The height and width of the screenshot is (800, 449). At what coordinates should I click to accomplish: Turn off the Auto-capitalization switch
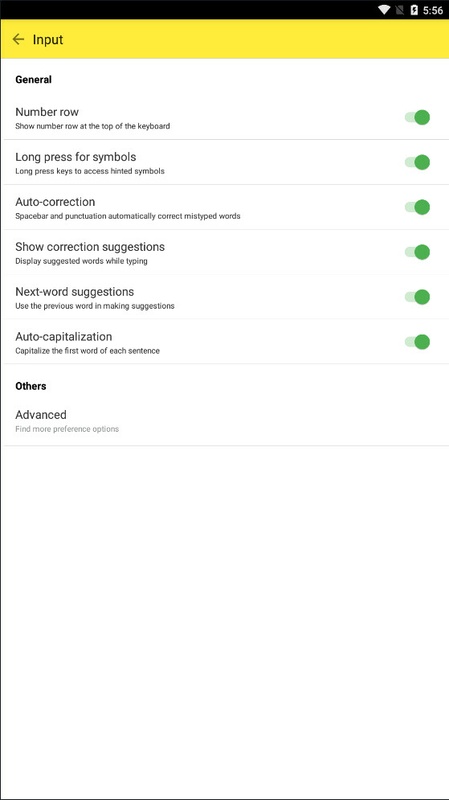tap(417, 342)
